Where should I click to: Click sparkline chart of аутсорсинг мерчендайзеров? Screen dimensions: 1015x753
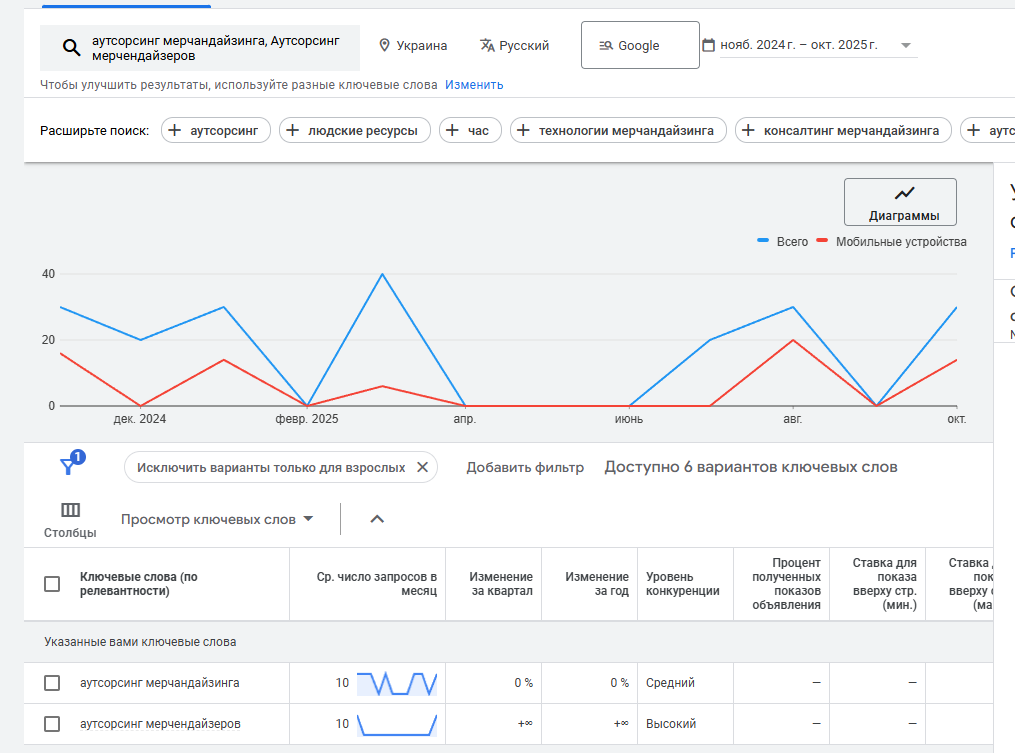point(397,725)
